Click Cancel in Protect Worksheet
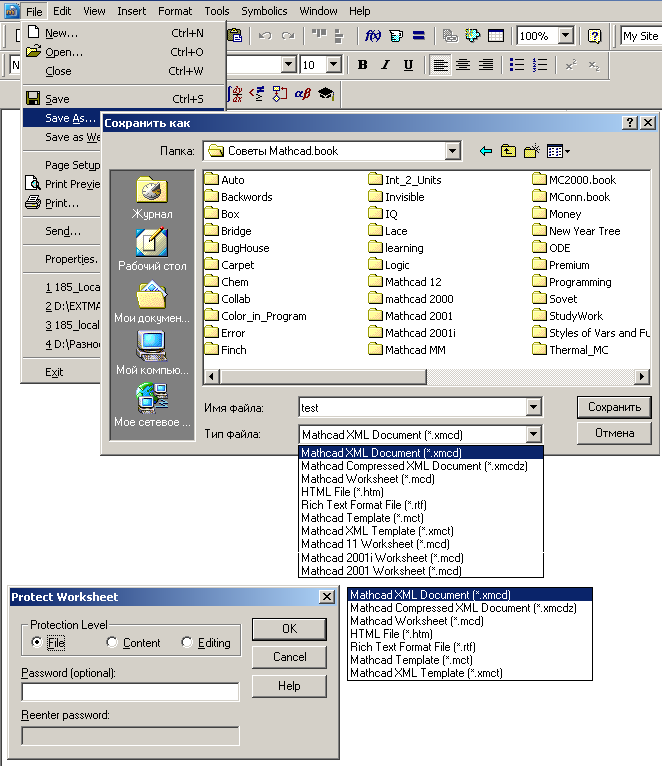 tap(289, 657)
